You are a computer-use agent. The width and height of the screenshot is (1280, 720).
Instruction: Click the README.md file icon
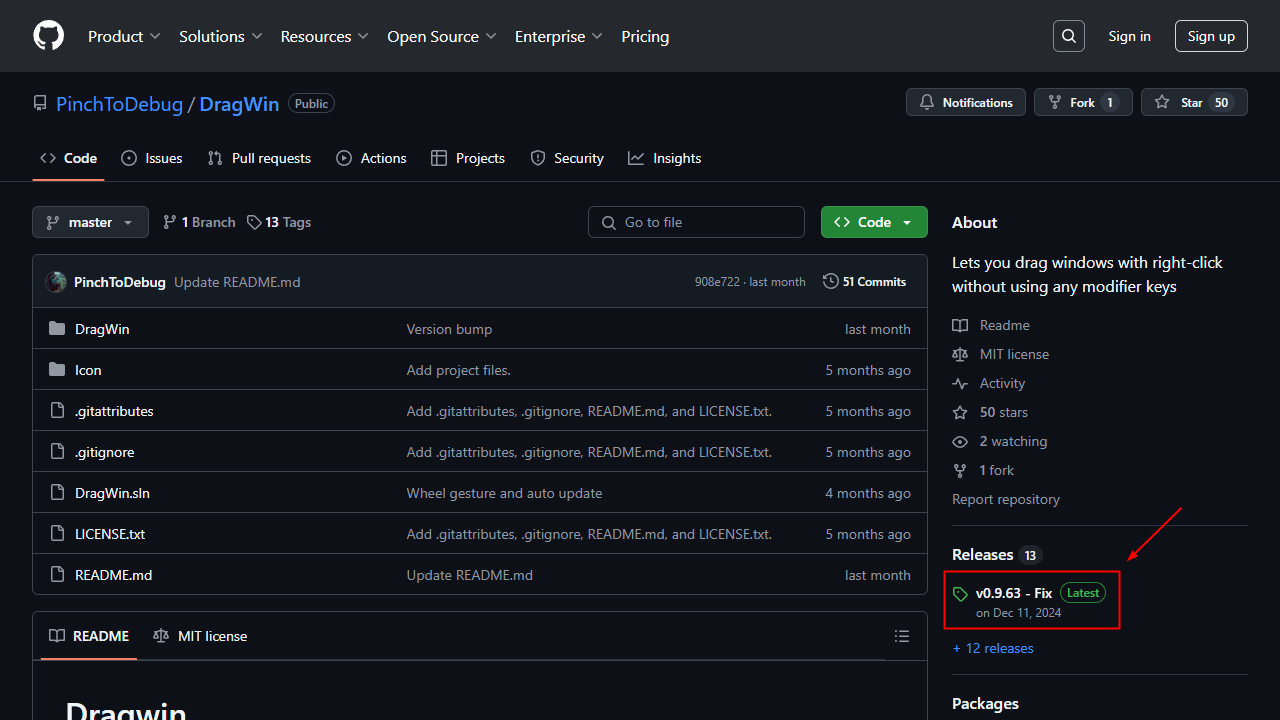point(57,574)
